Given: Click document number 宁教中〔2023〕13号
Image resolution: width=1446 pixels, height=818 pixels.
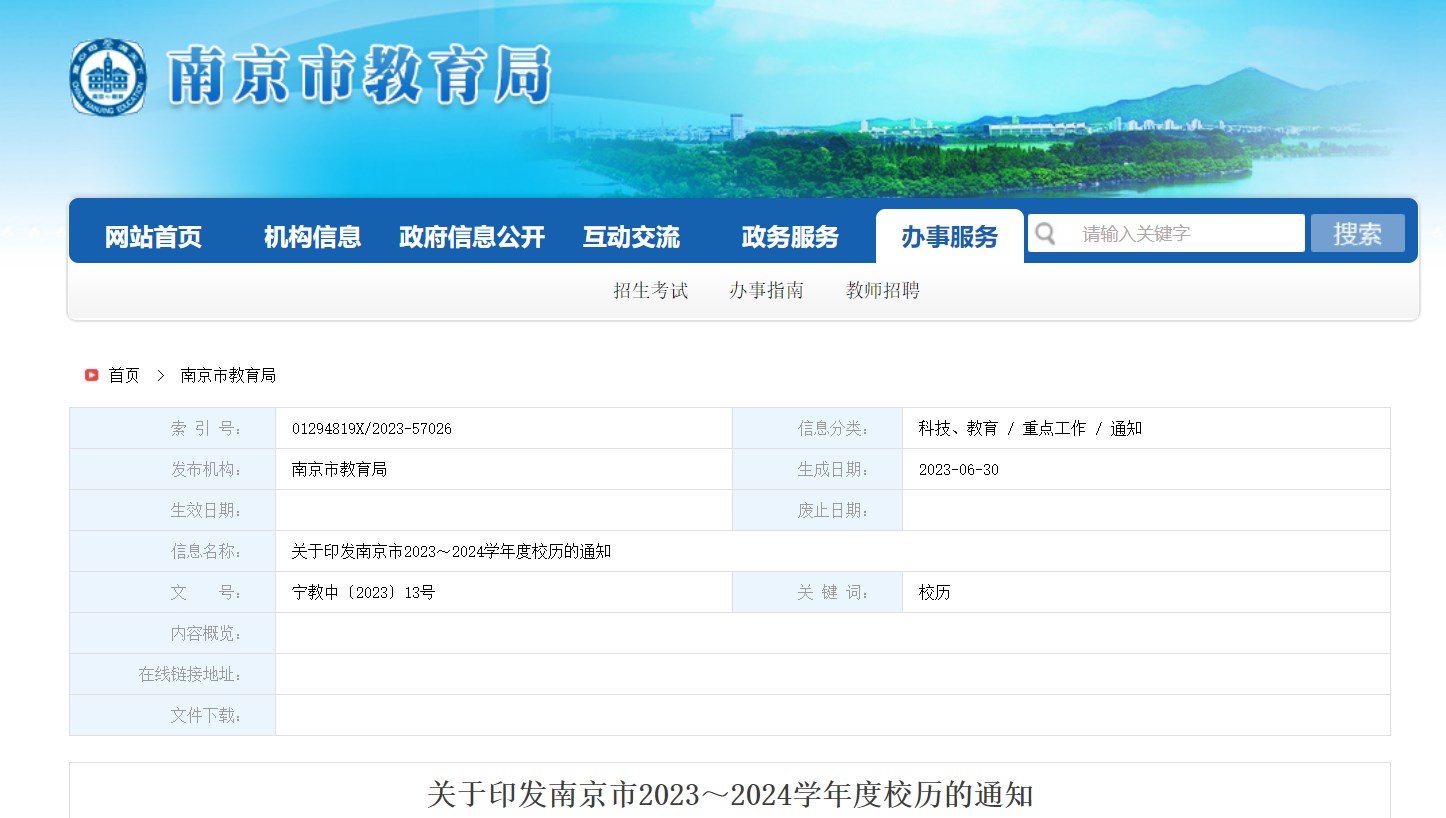Looking at the screenshot, I should pos(363,593).
